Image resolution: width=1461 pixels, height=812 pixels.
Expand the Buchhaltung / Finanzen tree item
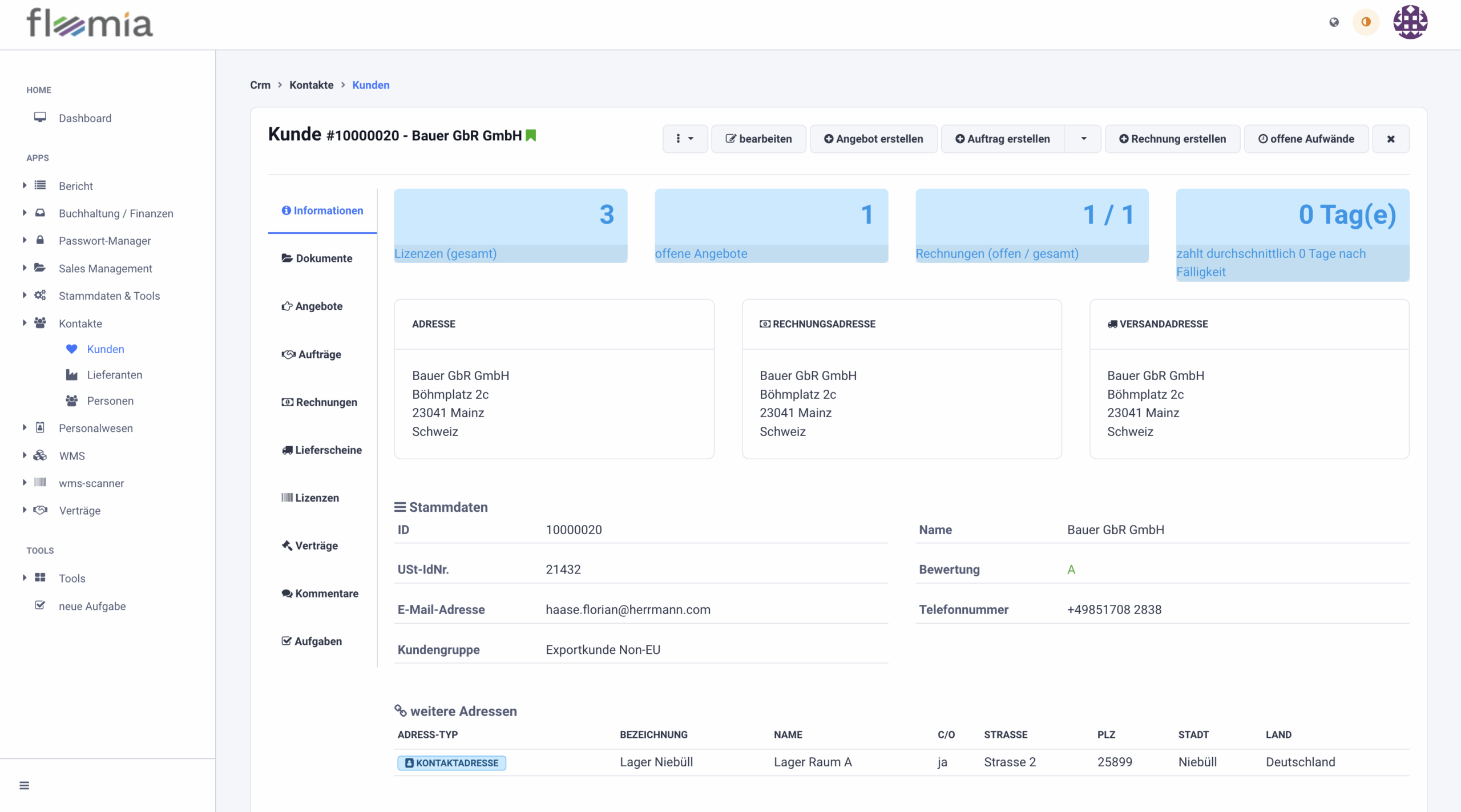[25, 213]
